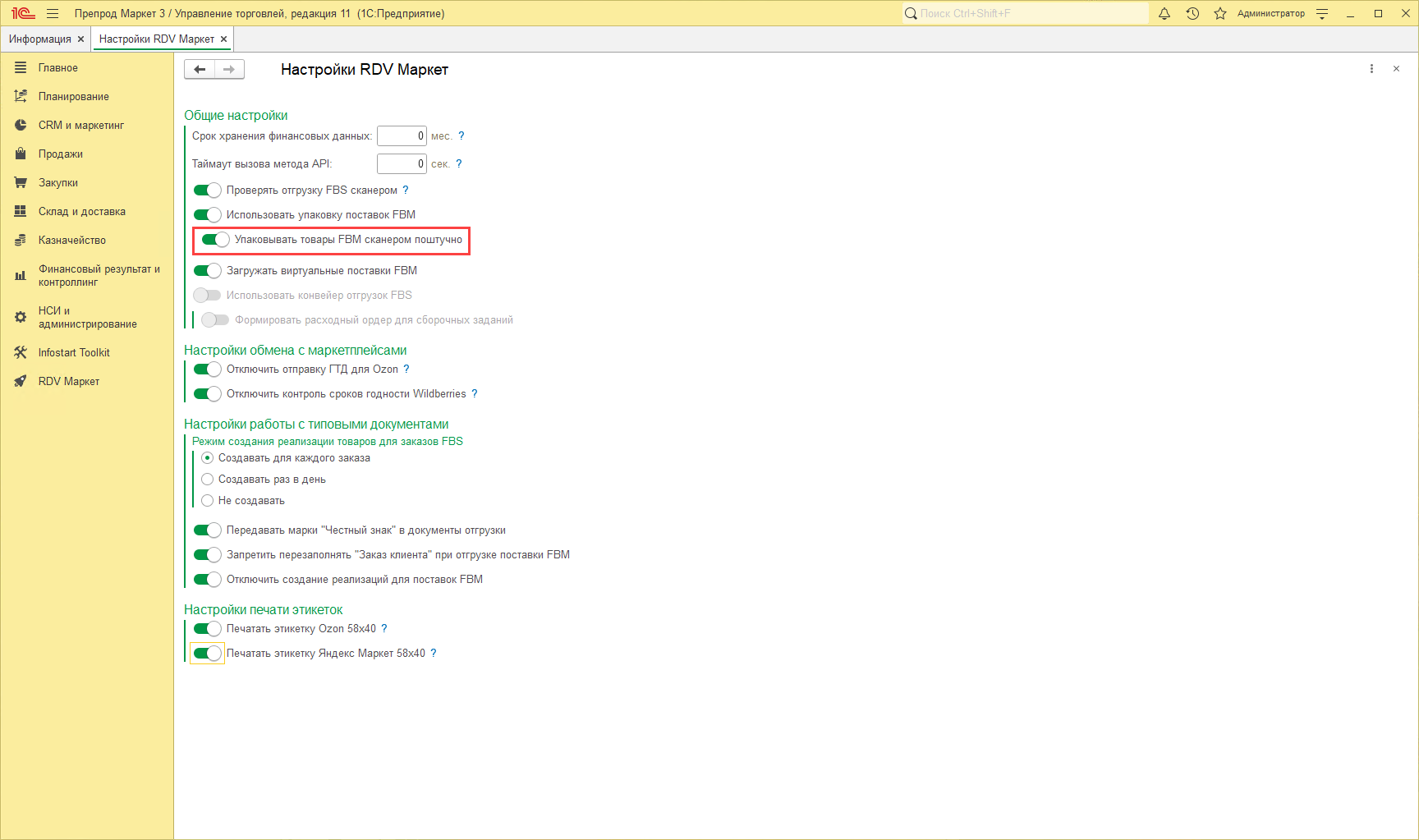1419x840 pixels.
Task: Click the 1C logo icon
Action: click(x=23, y=13)
